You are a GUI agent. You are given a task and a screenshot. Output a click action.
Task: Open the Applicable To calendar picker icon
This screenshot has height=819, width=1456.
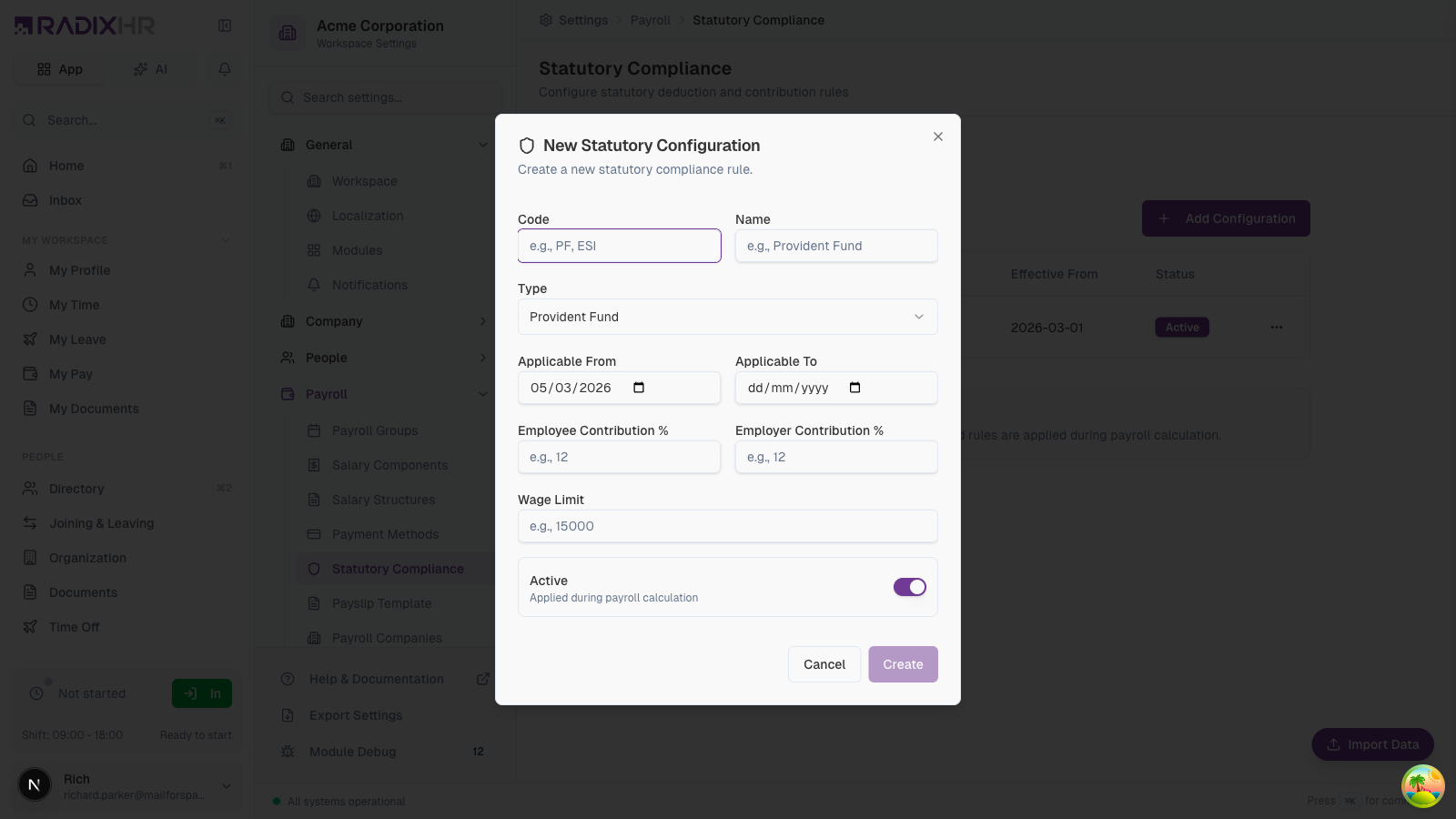click(854, 388)
